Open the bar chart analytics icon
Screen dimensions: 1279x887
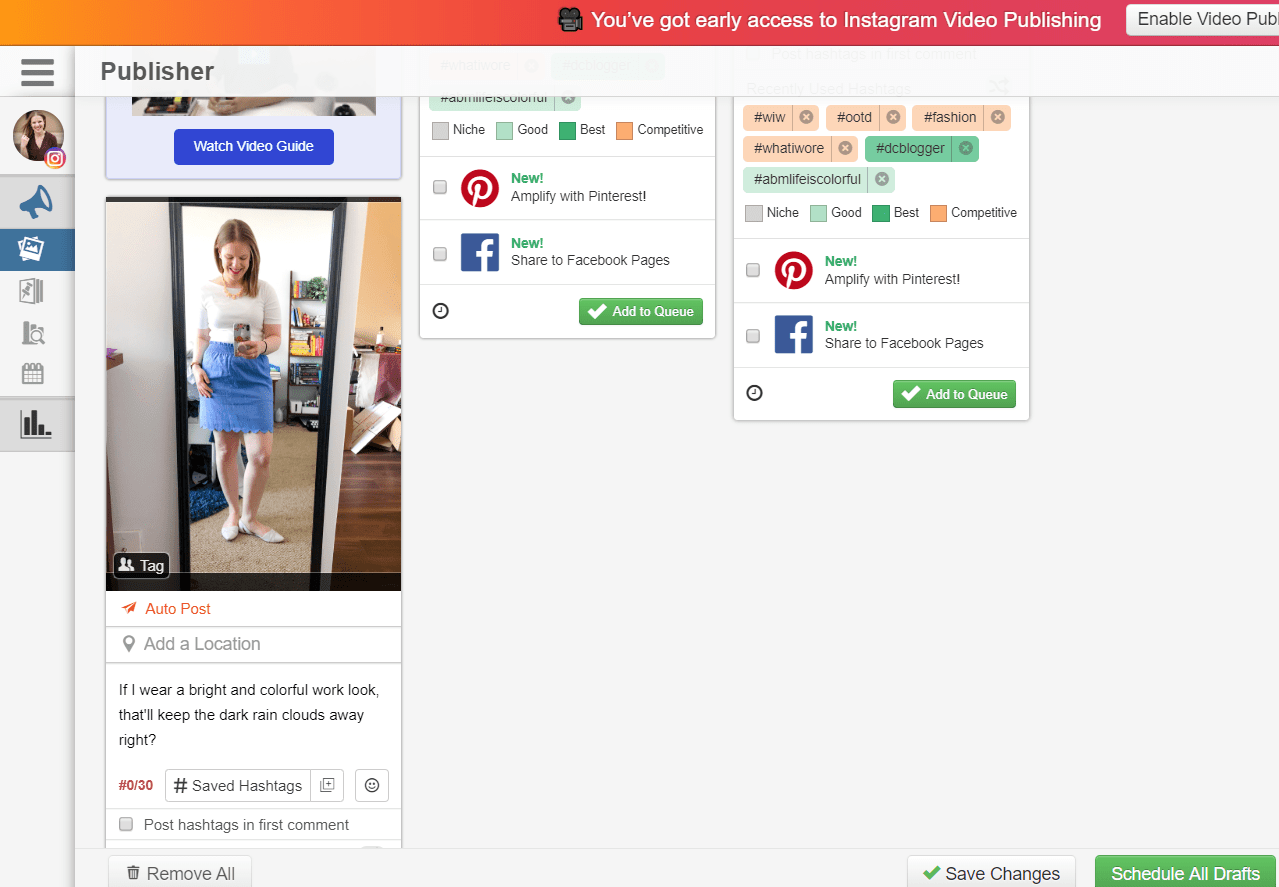tap(35, 425)
